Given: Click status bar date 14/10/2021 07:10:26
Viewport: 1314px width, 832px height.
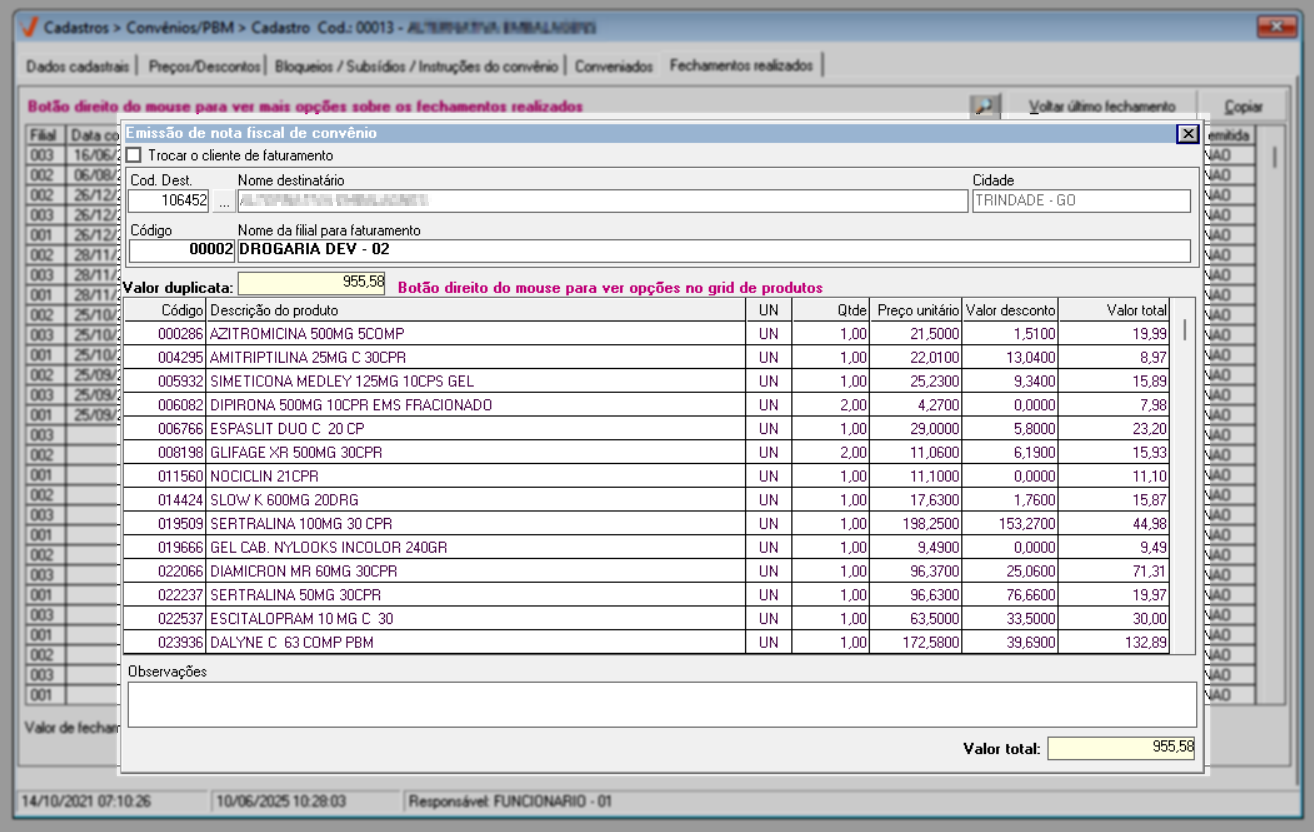Looking at the screenshot, I should [86, 801].
